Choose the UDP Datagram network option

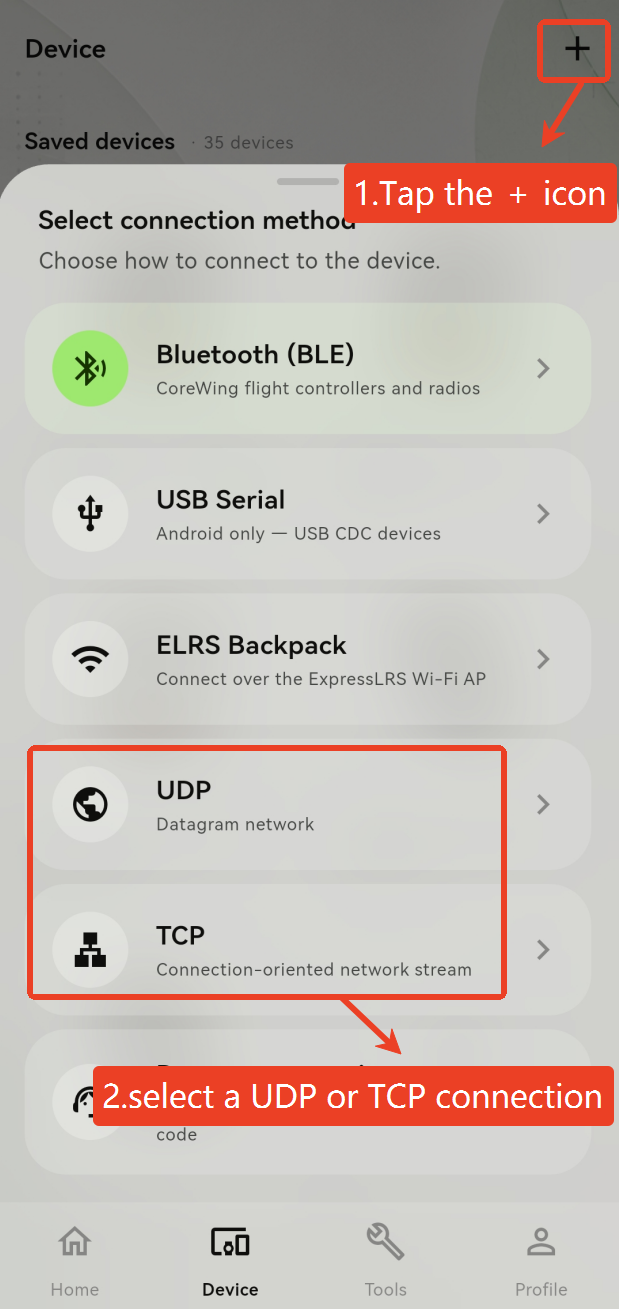coord(308,804)
